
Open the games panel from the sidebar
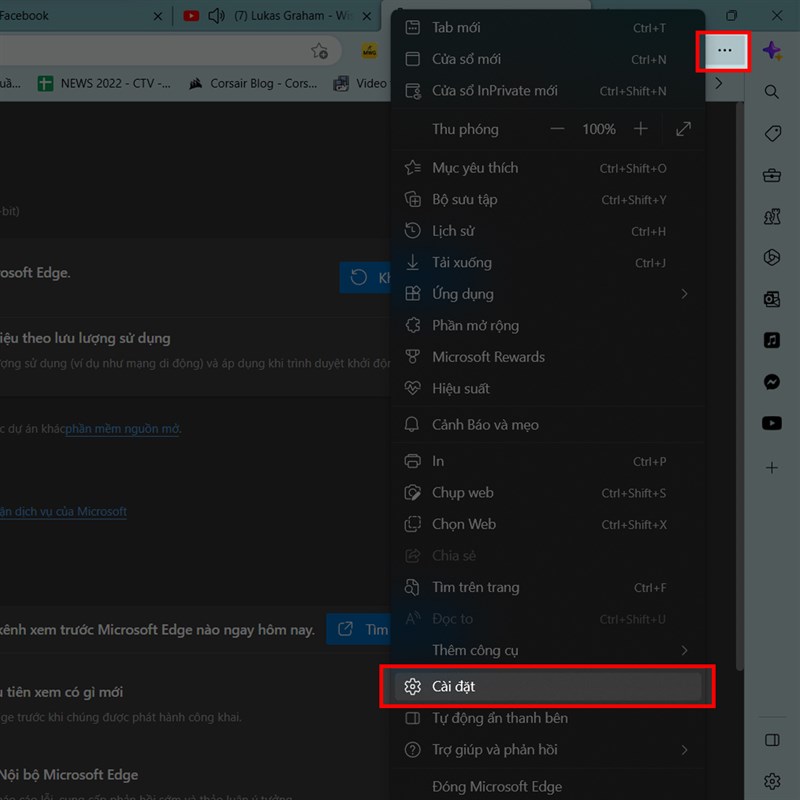click(772, 216)
